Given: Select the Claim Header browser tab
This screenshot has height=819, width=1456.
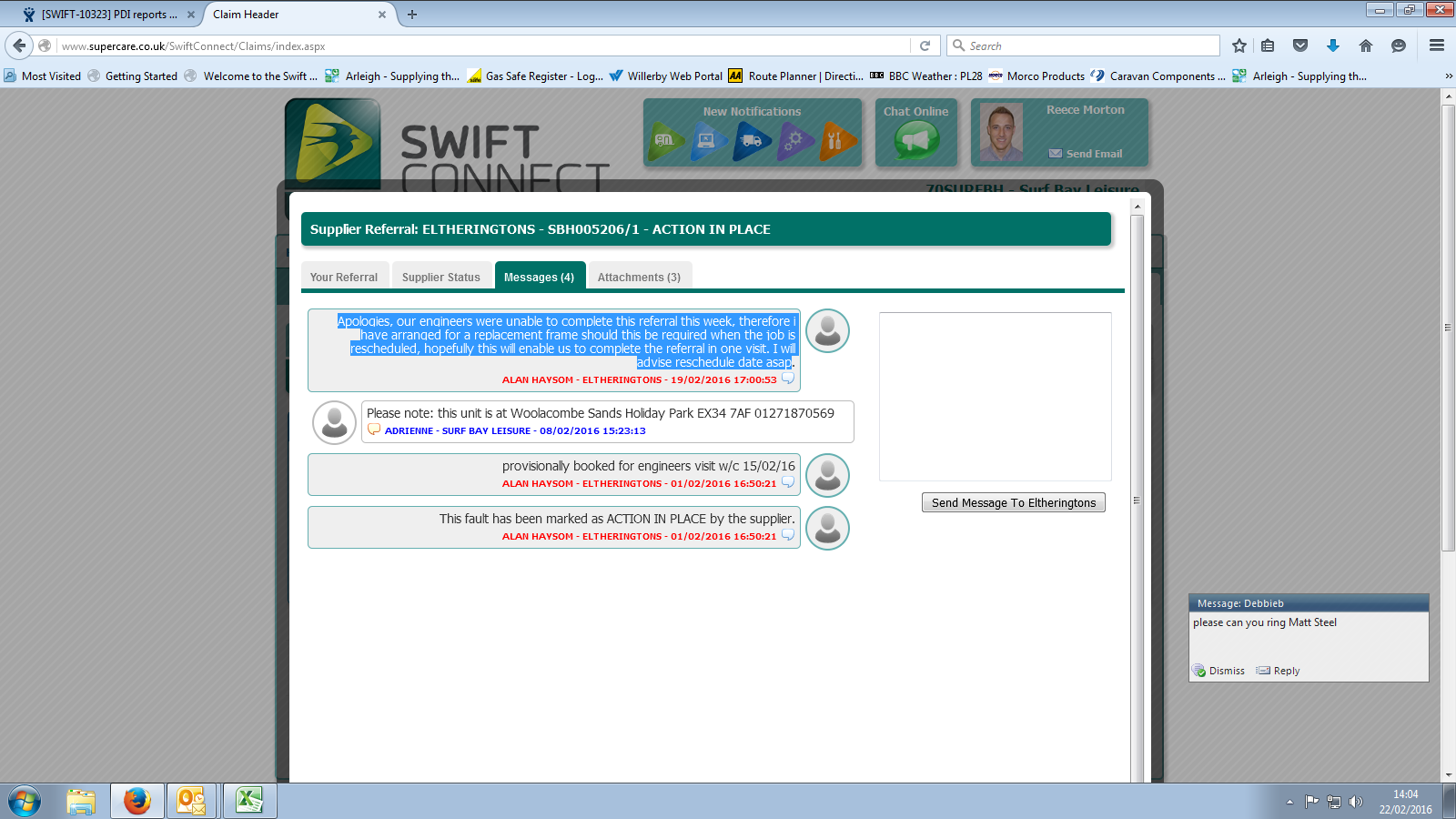Looking at the screenshot, I should click(291, 15).
